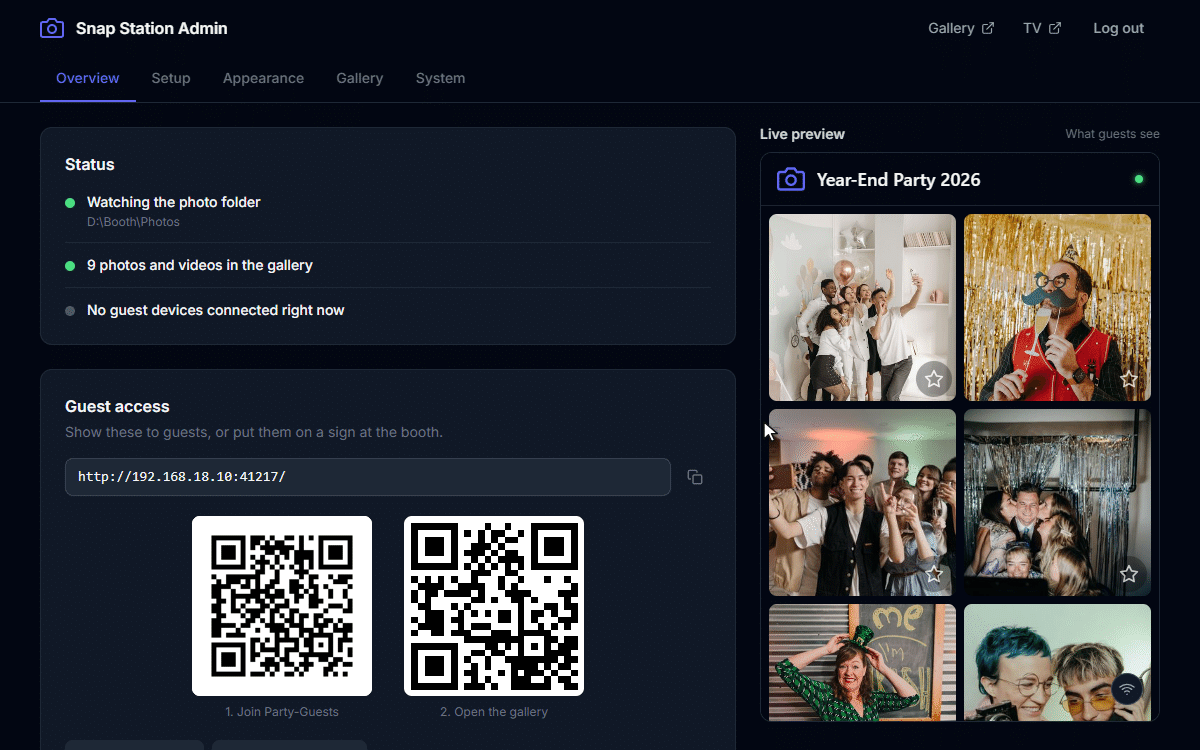Open the gold-tinsel mustache man thumbnail
This screenshot has width=1200, height=750.
[x=1057, y=308]
